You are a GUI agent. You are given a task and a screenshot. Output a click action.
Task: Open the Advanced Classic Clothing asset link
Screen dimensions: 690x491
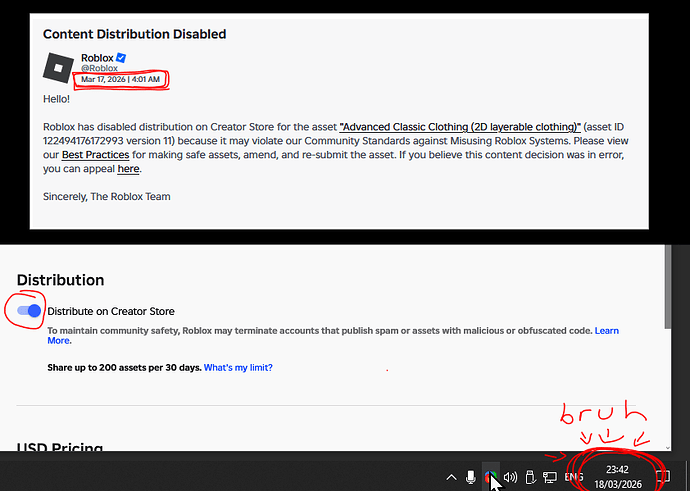[460, 127]
